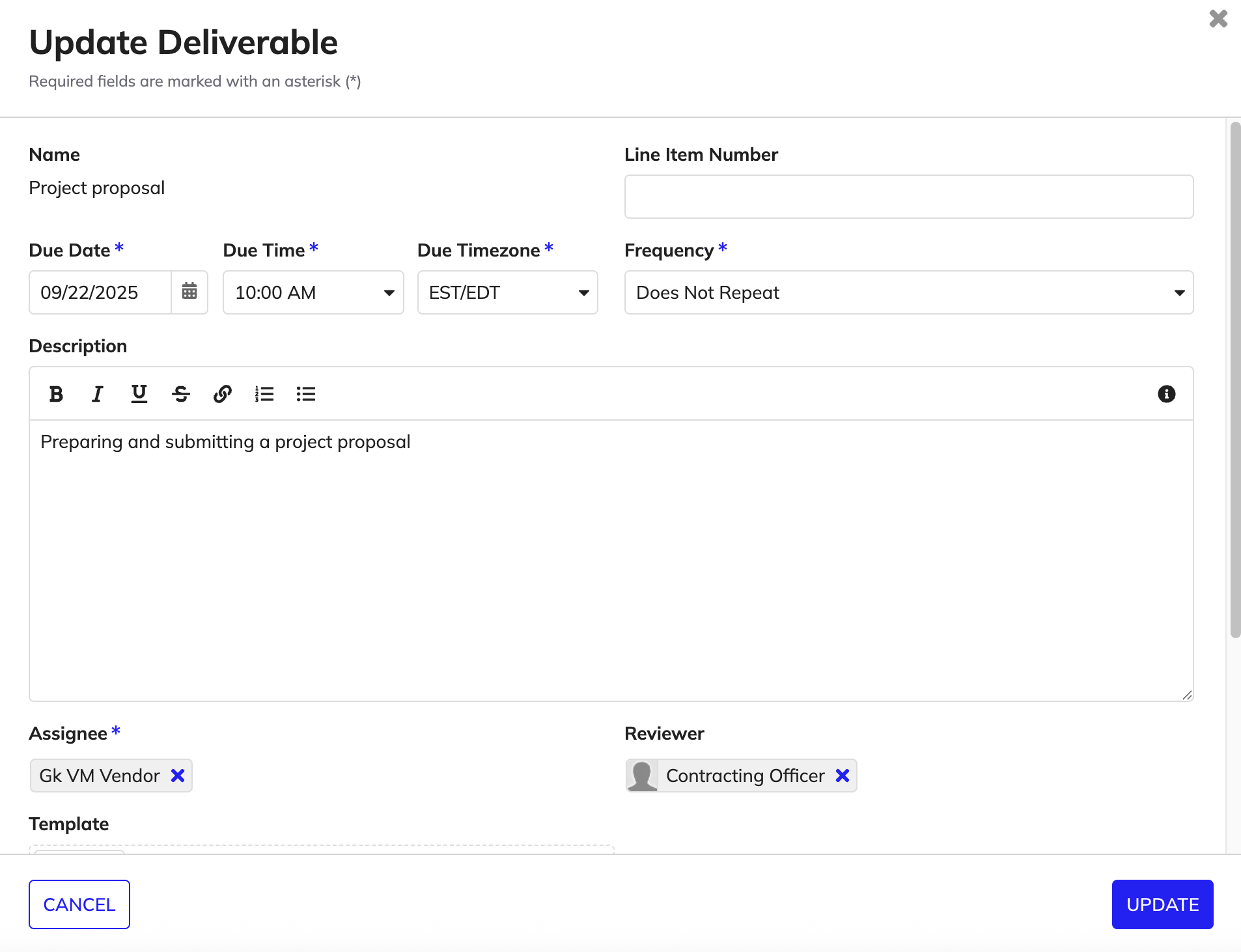Click the required fields note text

pos(195,81)
